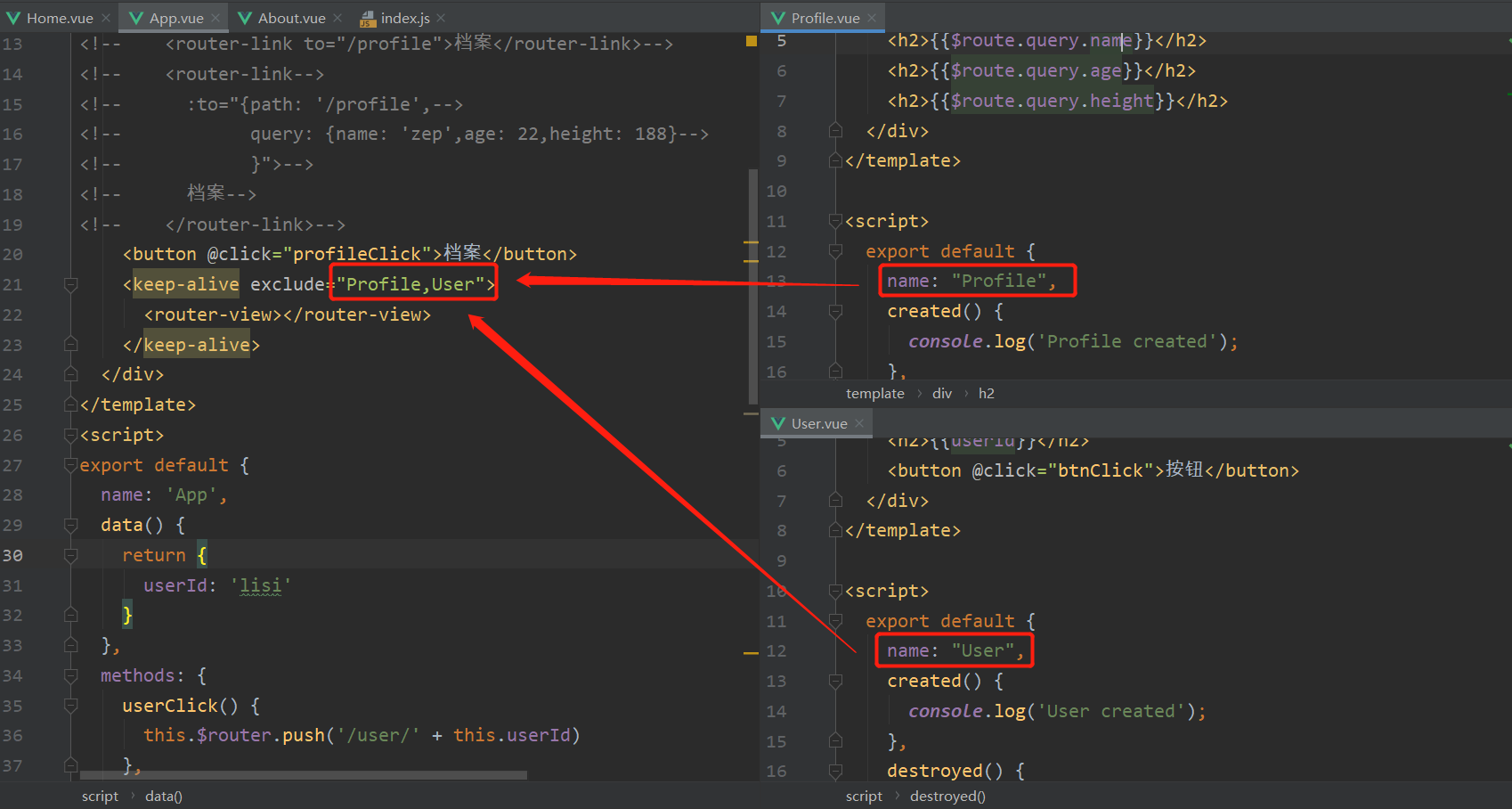Viewport: 1512px width, 809px height.
Task: Click fold end marker at </div> line 24 in App.vue
Action: (x=71, y=375)
